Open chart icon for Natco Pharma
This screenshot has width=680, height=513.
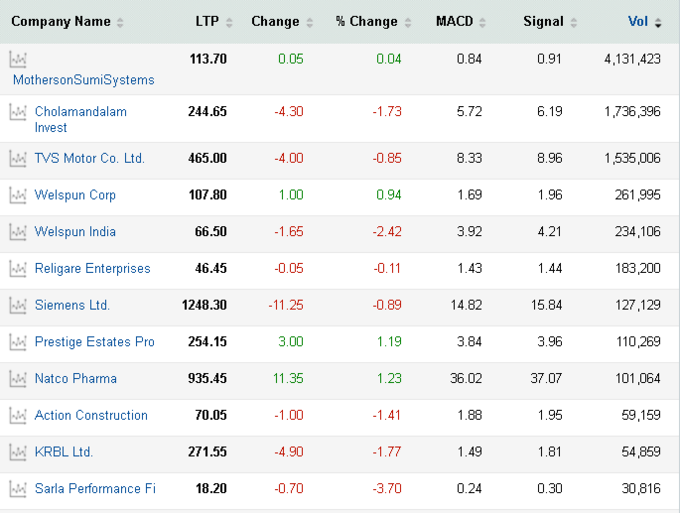(x=18, y=379)
